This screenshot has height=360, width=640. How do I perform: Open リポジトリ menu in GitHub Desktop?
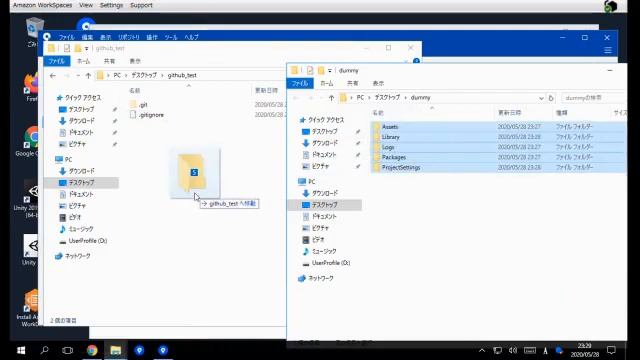[x=129, y=37]
